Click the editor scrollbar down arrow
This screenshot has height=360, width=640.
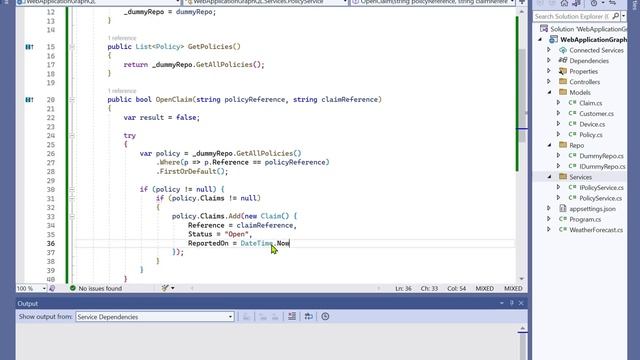[522, 279]
